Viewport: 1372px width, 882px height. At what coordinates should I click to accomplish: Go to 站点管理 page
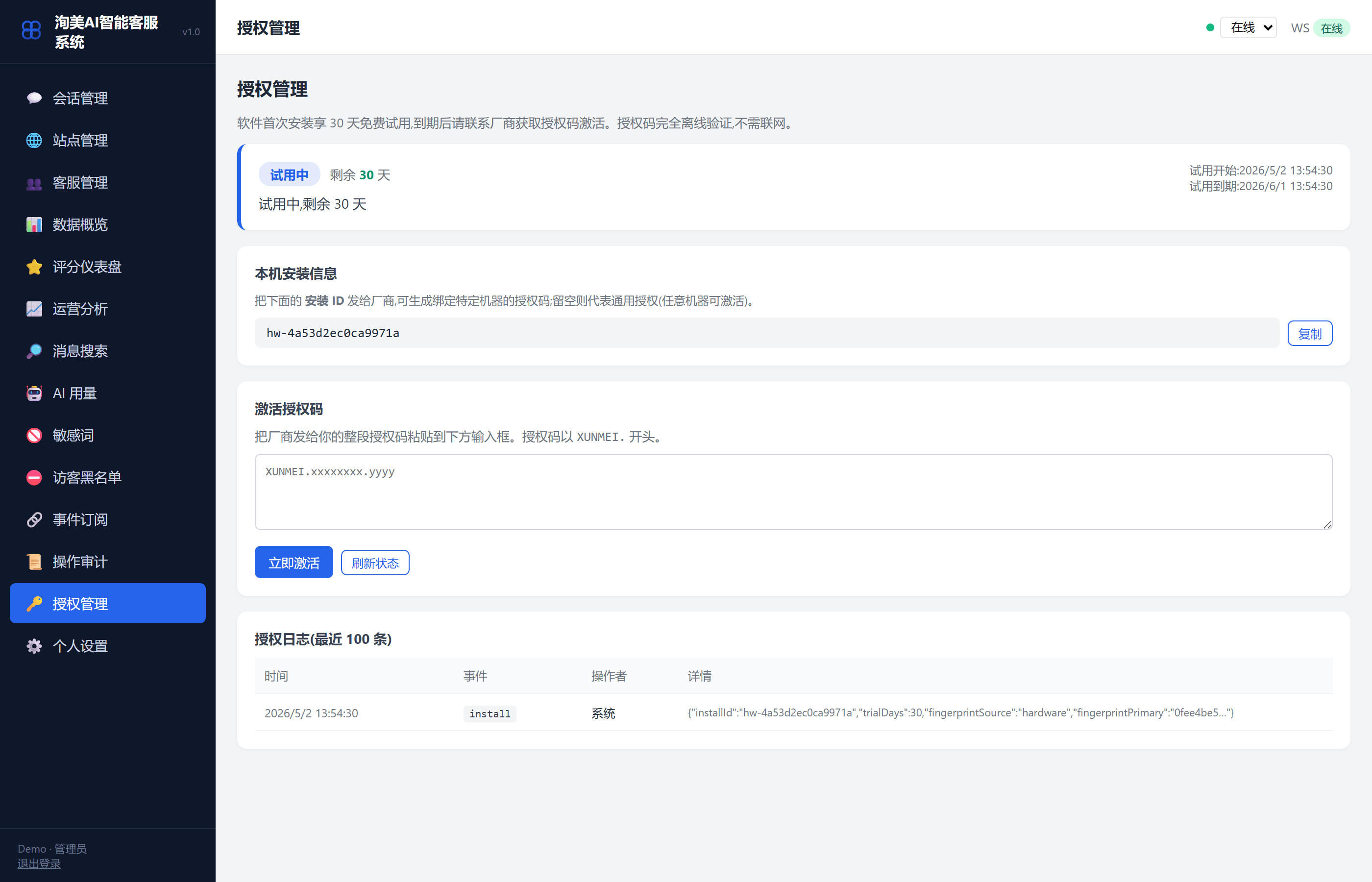[x=108, y=140]
